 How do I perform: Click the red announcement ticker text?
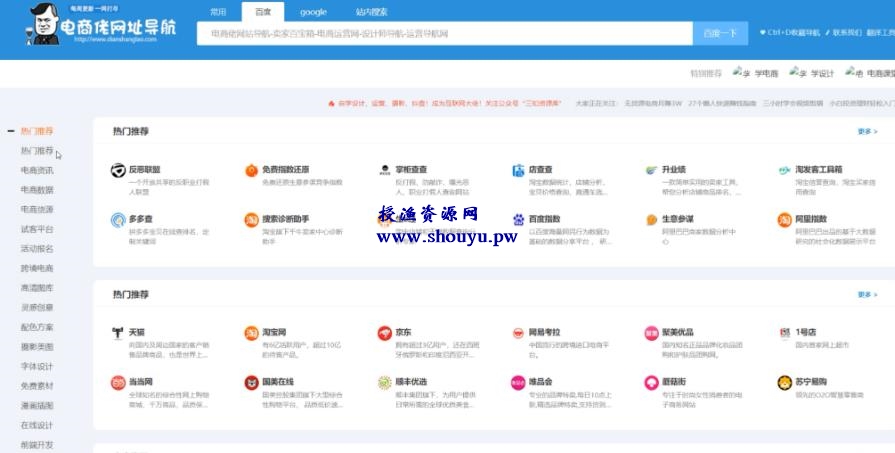click(x=445, y=103)
